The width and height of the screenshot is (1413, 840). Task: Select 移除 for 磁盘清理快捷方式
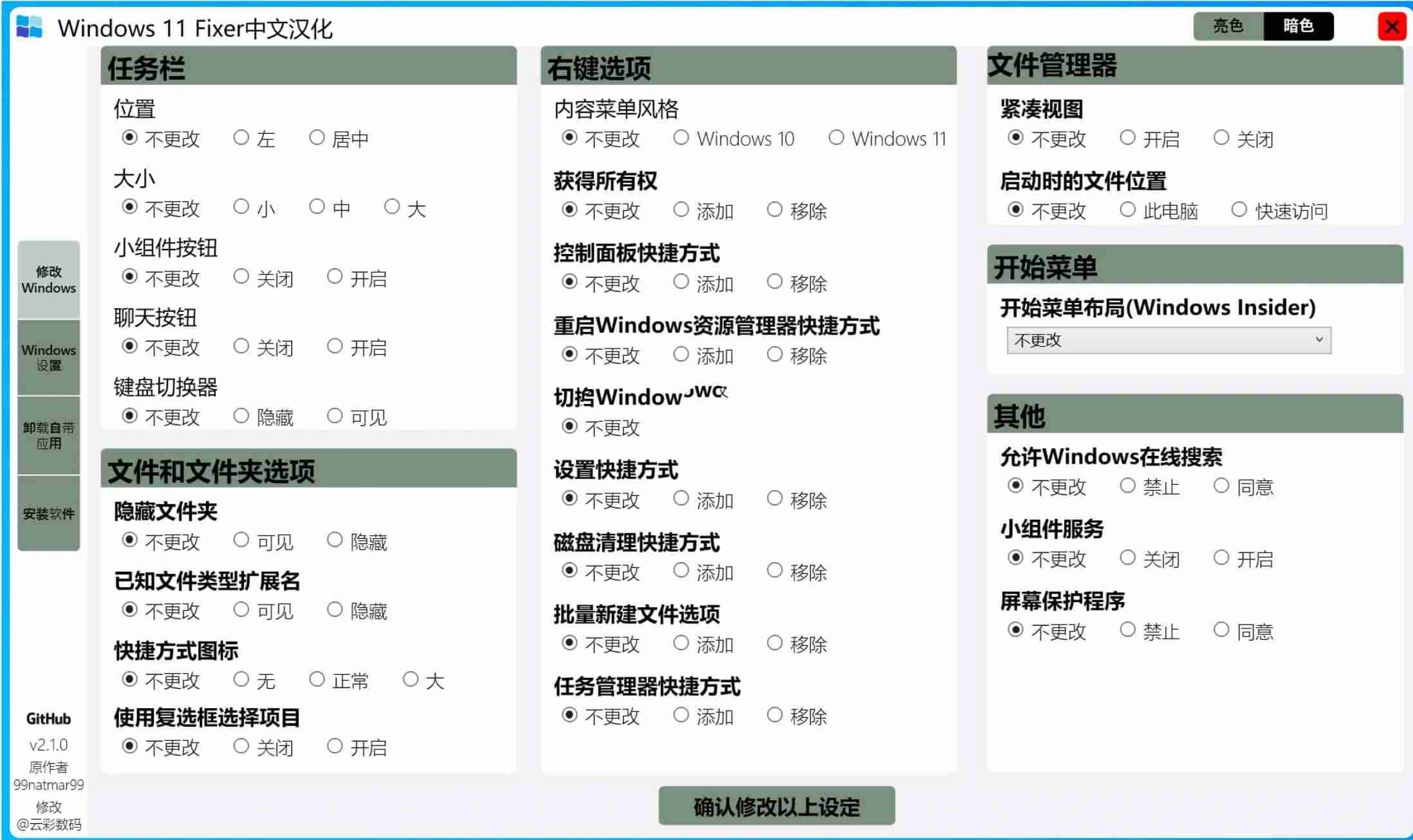(x=797, y=571)
